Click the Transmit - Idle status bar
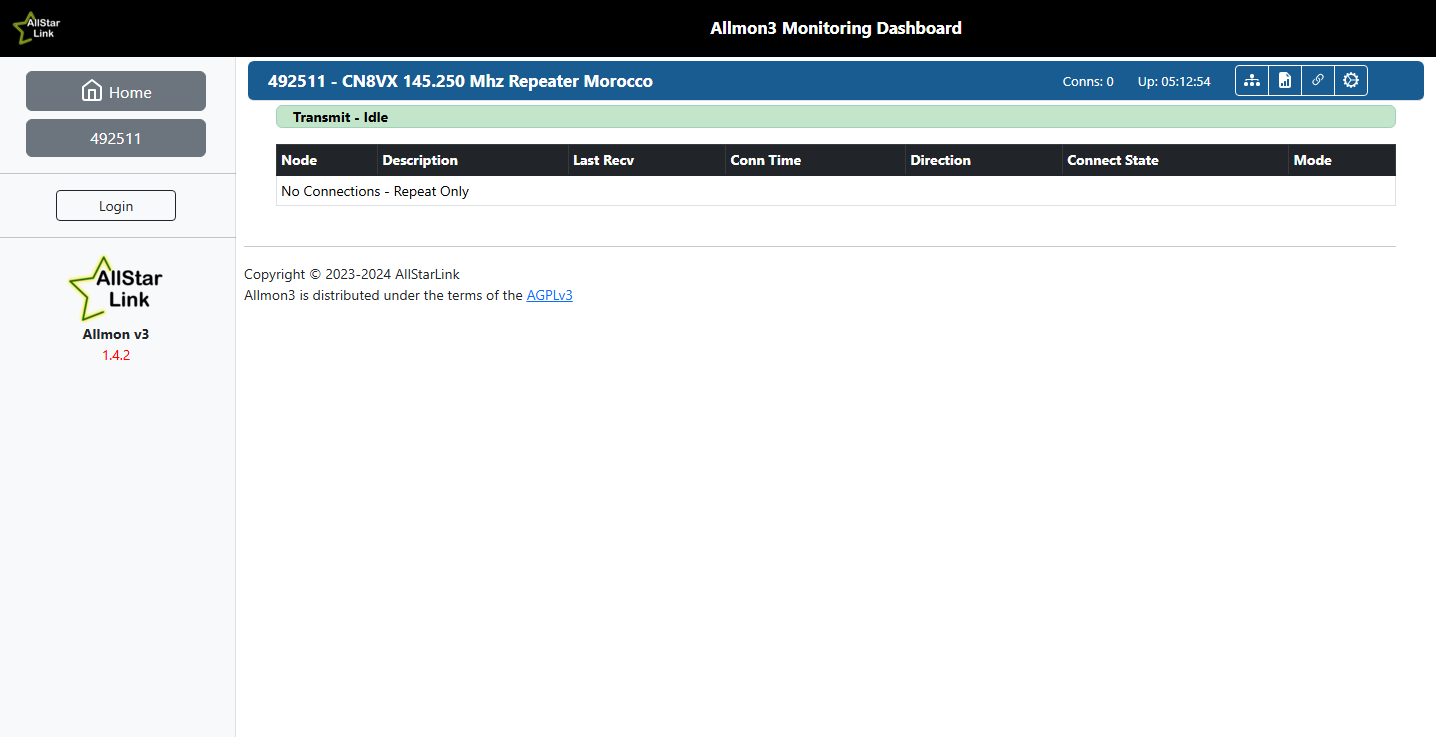Screen dimensions: 1436x737 (x=835, y=117)
